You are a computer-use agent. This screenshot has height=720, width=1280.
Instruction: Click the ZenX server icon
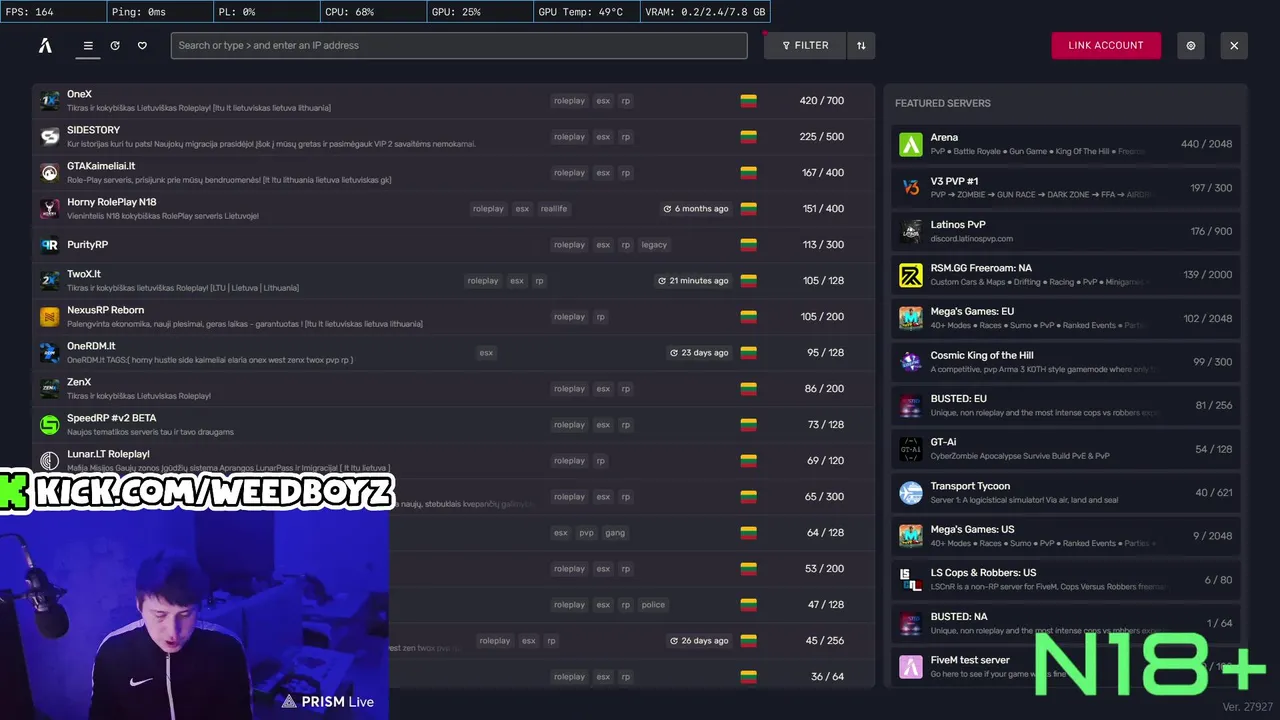click(49, 388)
